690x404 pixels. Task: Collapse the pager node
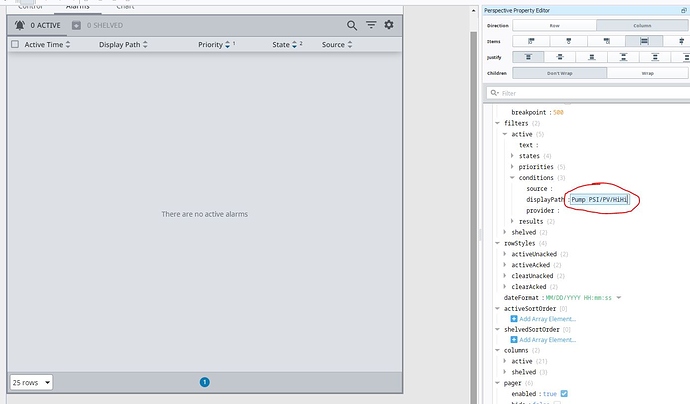coord(497,383)
